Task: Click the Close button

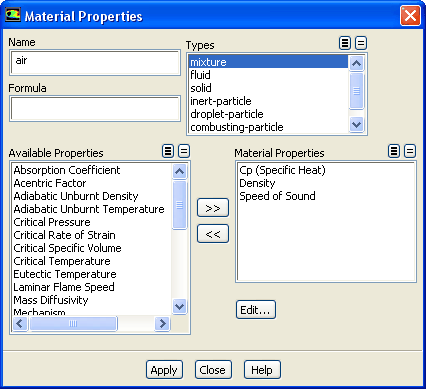Action: click(213, 370)
